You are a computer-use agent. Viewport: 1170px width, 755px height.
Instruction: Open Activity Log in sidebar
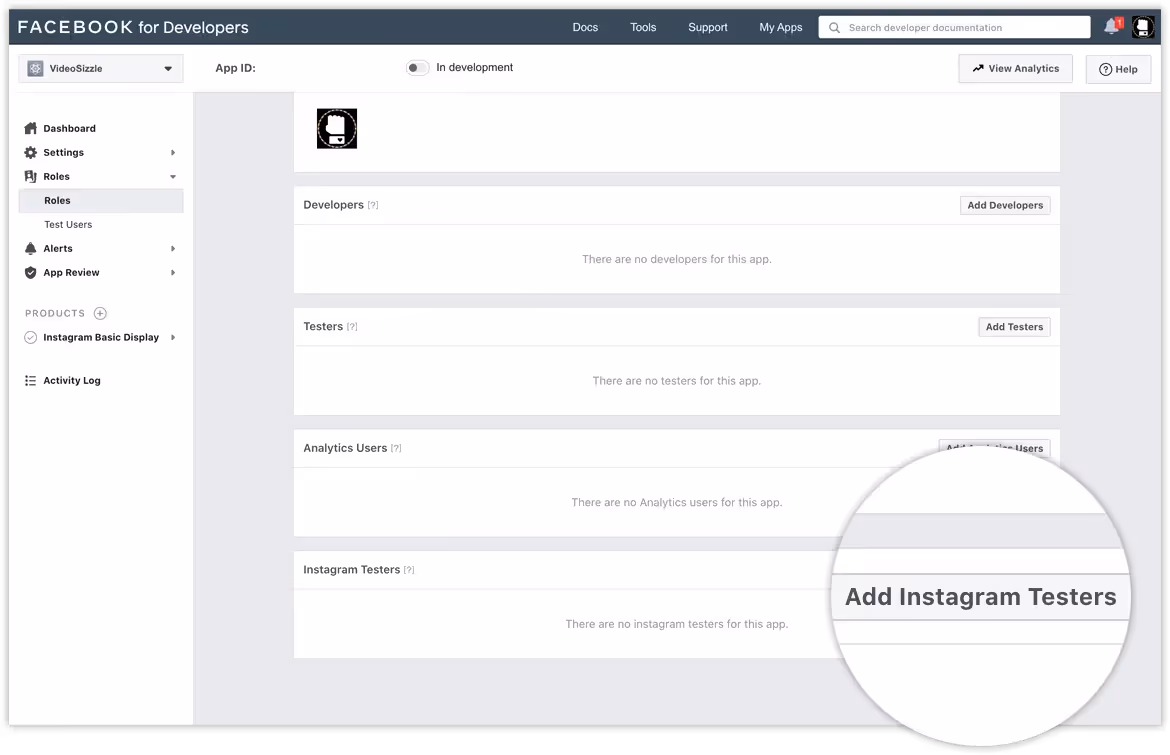point(72,380)
